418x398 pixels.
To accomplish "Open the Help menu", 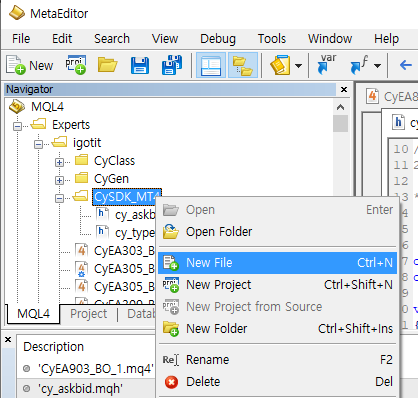I will (x=386, y=39).
